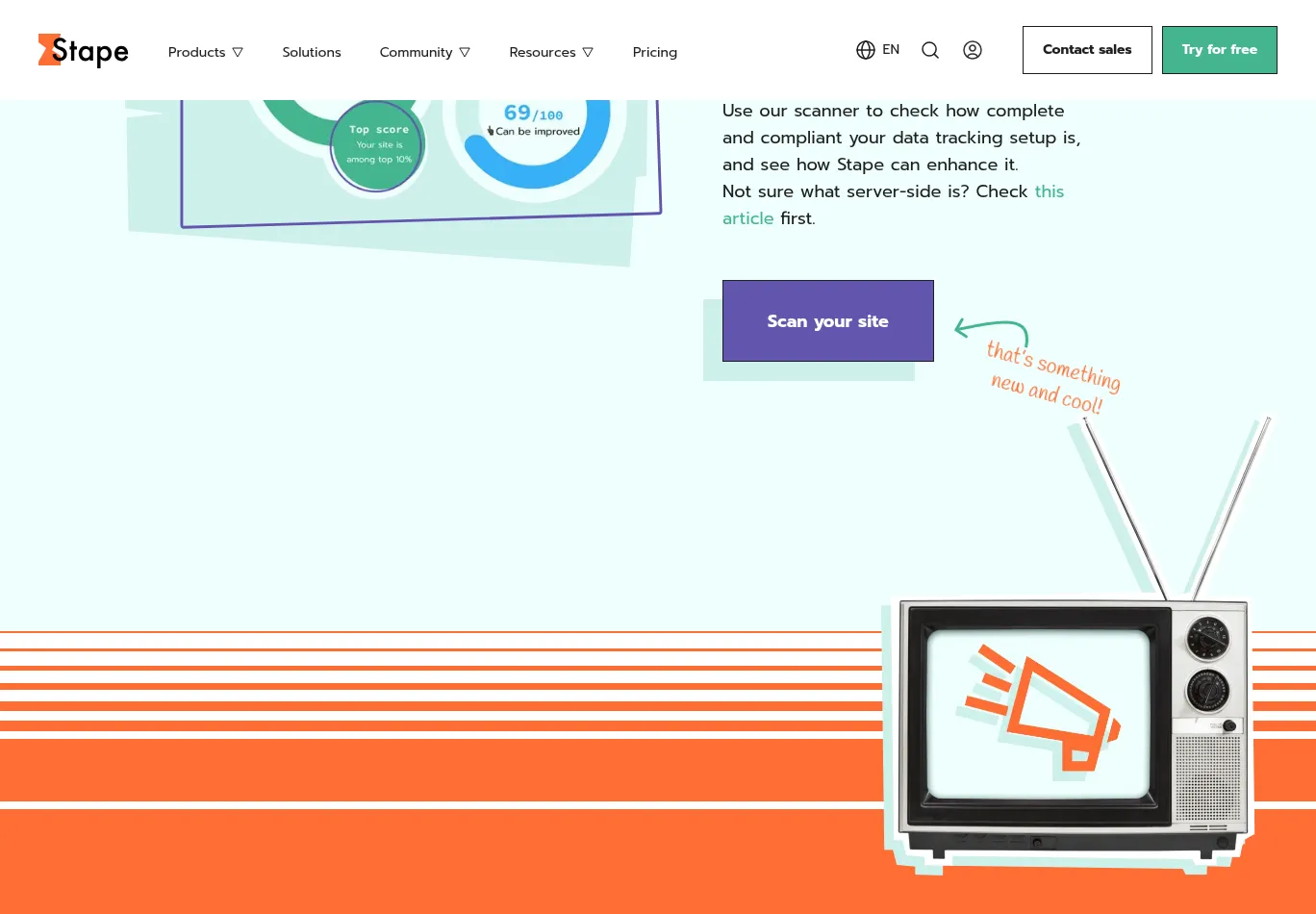Click the green Top score badge
This screenshot has height=914, width=1316.
[x=378, y=146]
